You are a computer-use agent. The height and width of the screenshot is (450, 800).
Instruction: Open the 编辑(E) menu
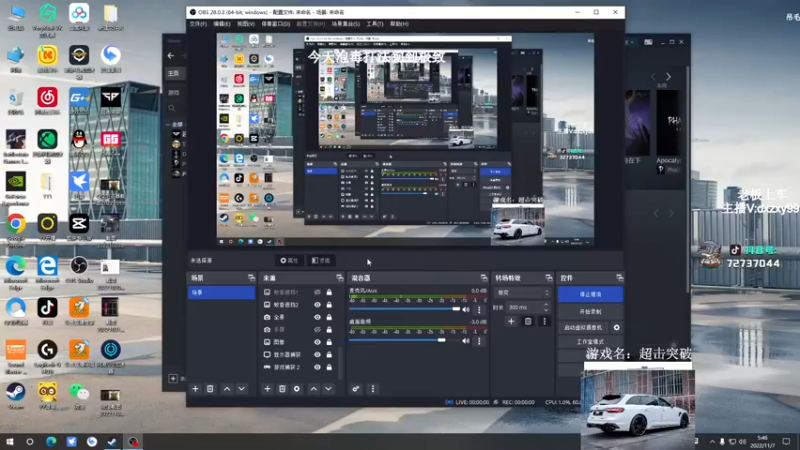click(x=221, y=24)
